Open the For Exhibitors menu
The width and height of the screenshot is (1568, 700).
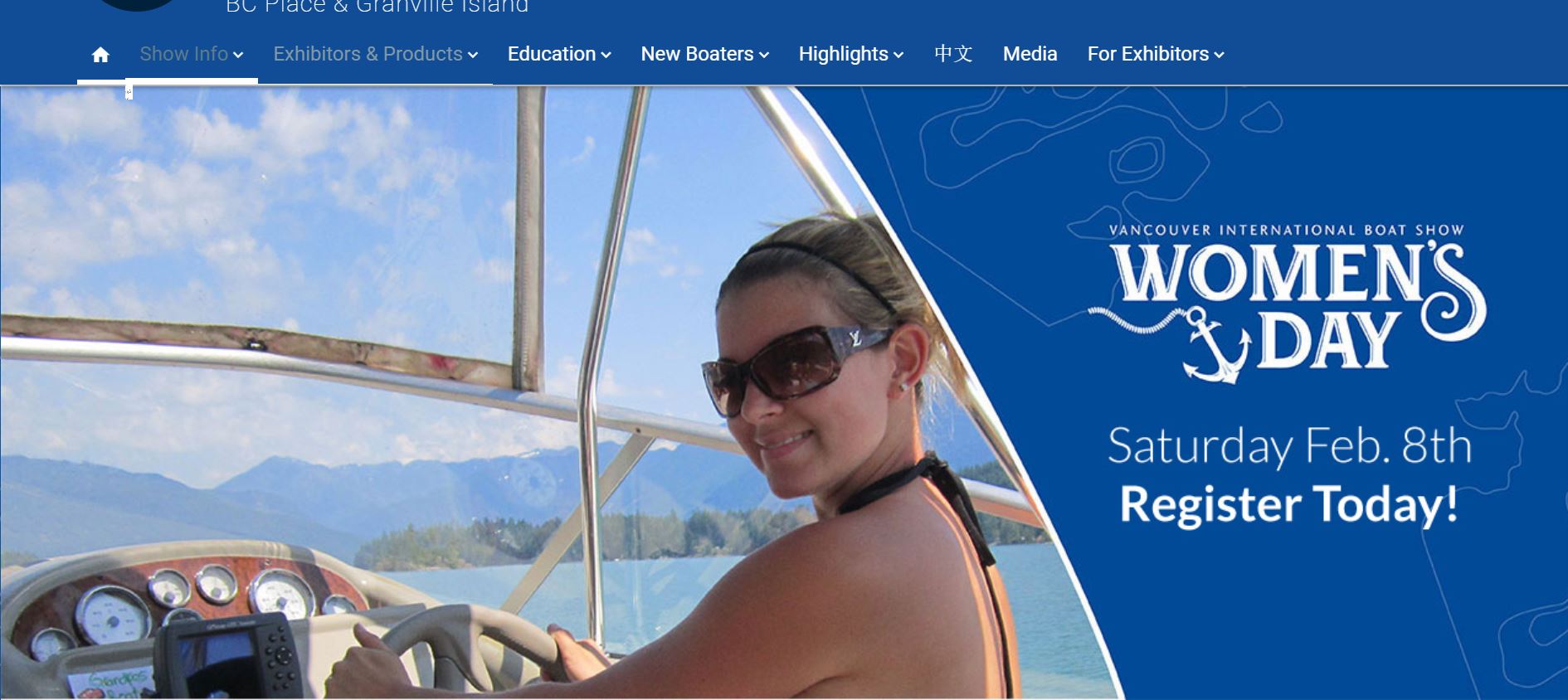tap(1156, 54)
